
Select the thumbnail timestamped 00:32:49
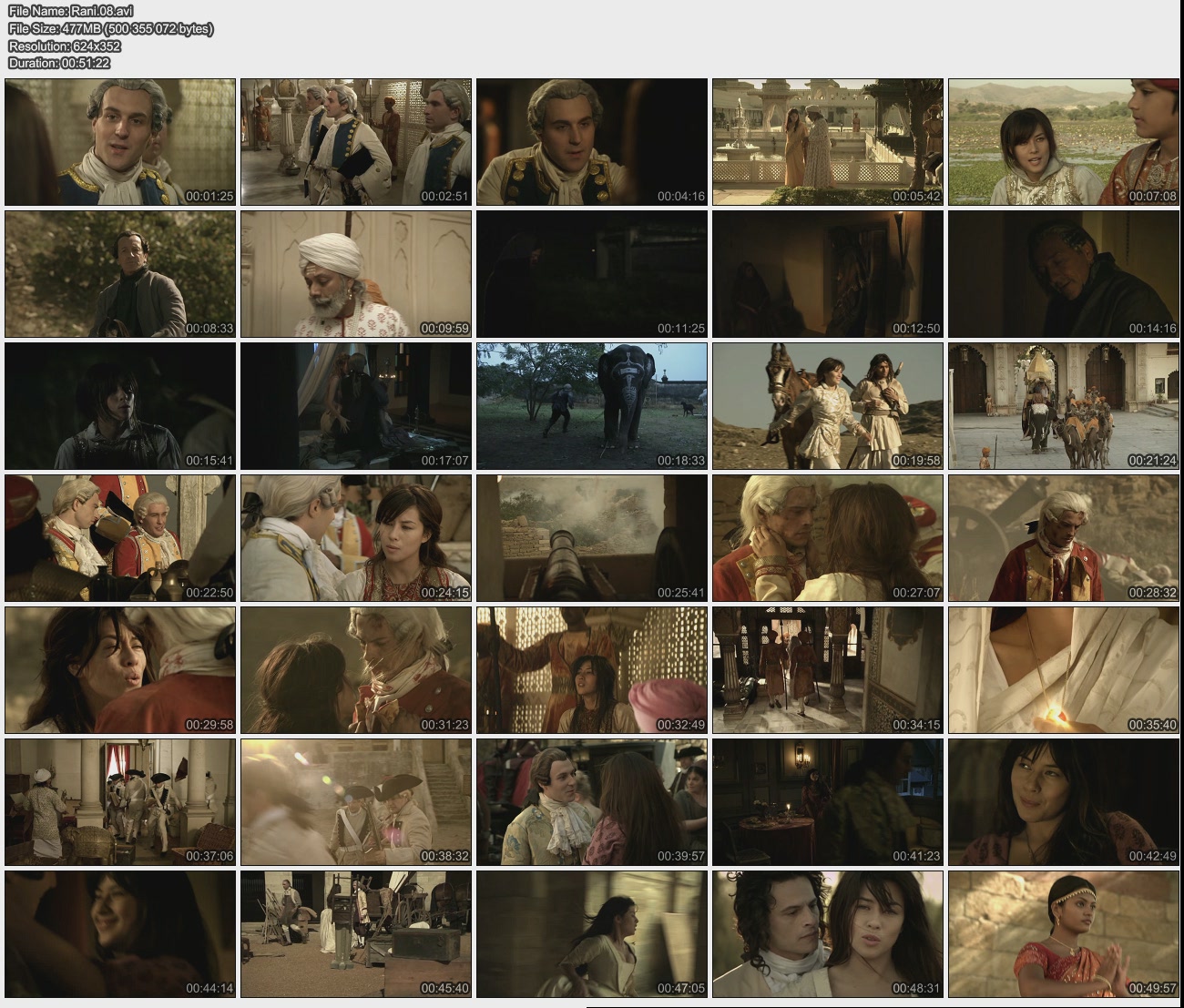coord(592,670)
